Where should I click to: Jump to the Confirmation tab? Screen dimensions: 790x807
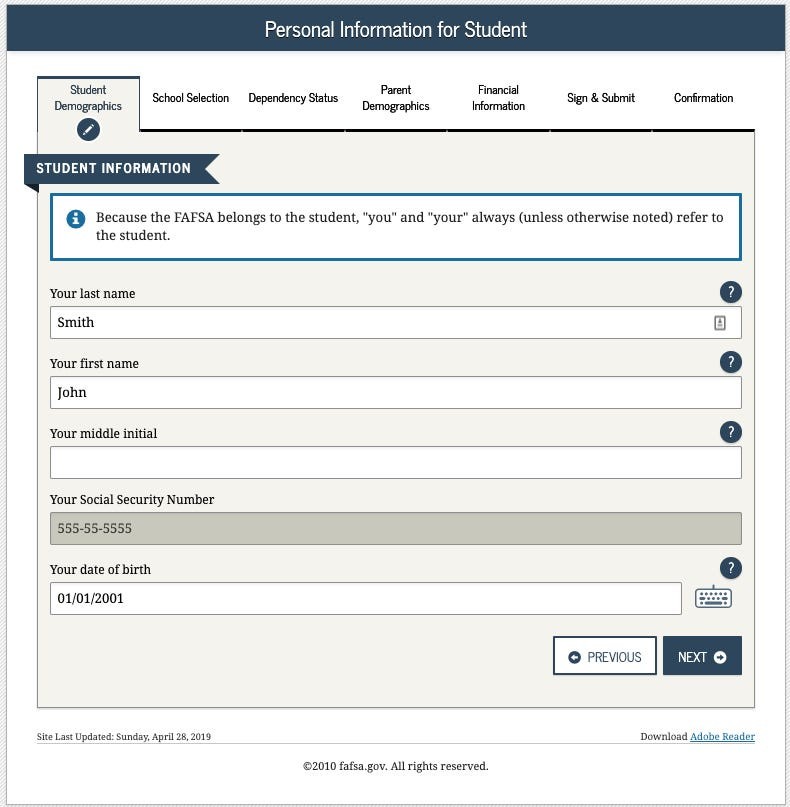(703, 98)
